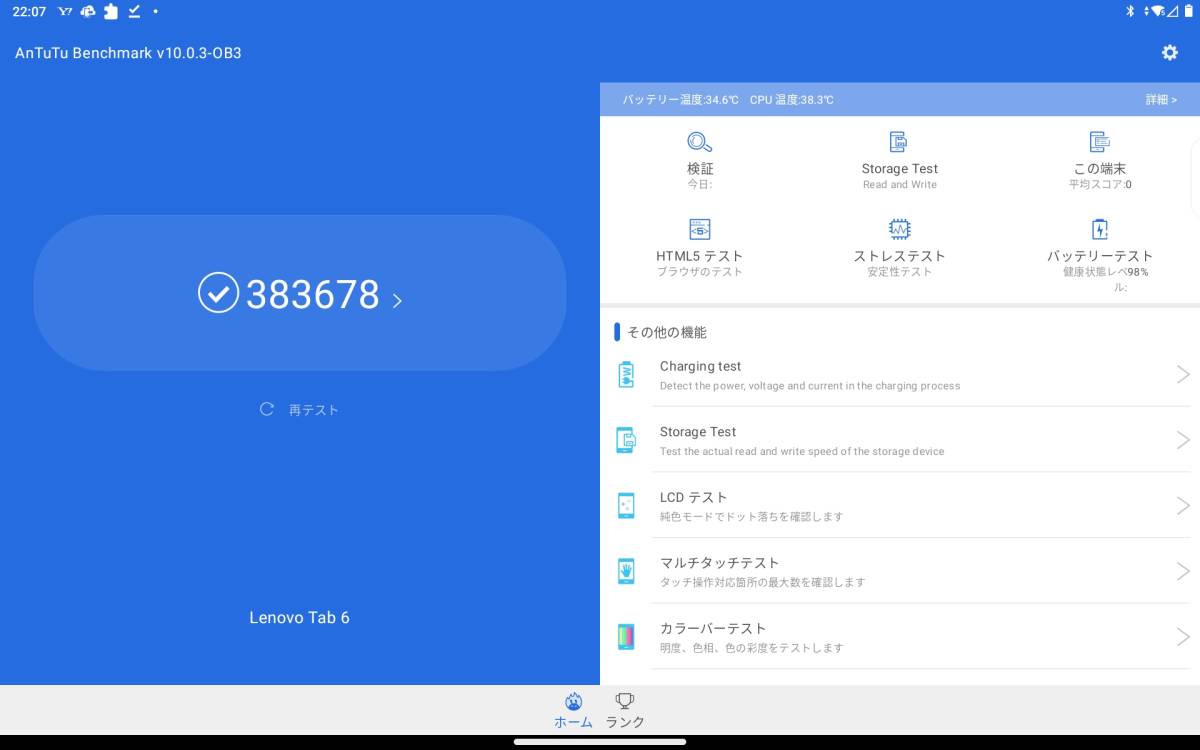This screenshot has width=1200, height=750.
Task: Tap 'Test the actual read and write speed' text
Action: [802, 451]
